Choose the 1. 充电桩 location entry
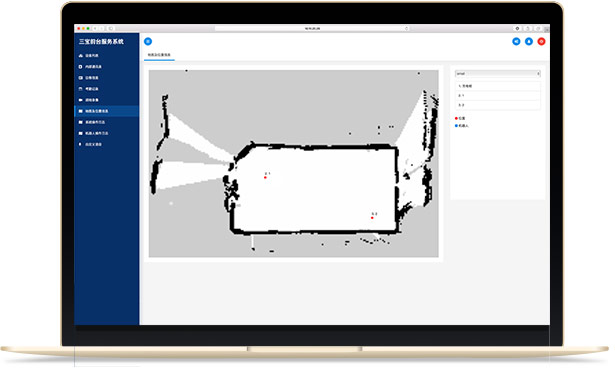This screenshot has width=615, height=372. (498, 86)
